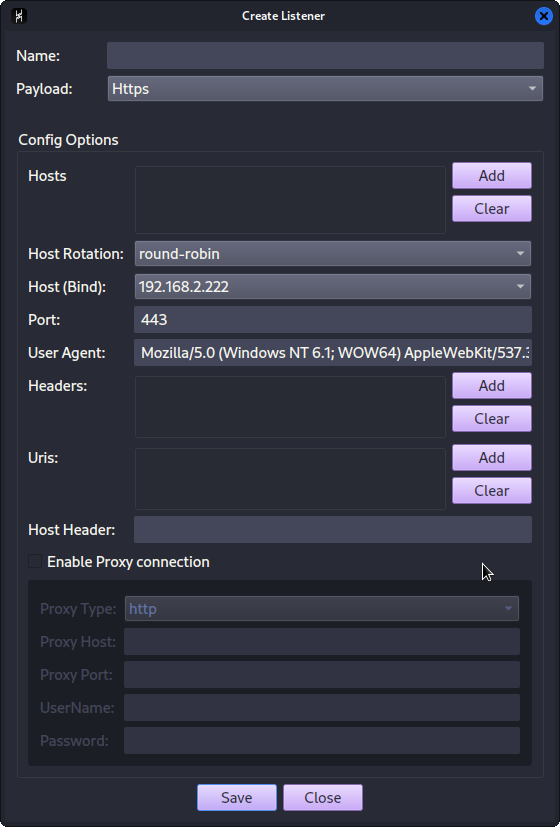Click the Port field containing 443
This screenshot has height=827, width=560.
click(x=333, y=320)
